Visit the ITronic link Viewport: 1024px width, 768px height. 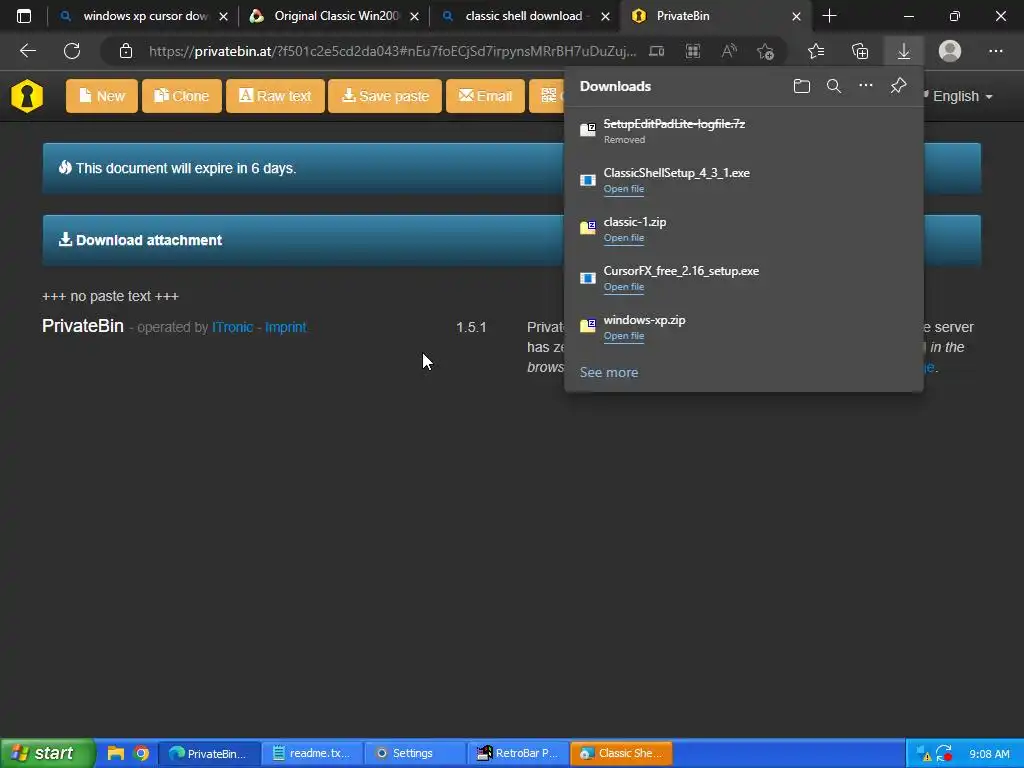point(232,327)
